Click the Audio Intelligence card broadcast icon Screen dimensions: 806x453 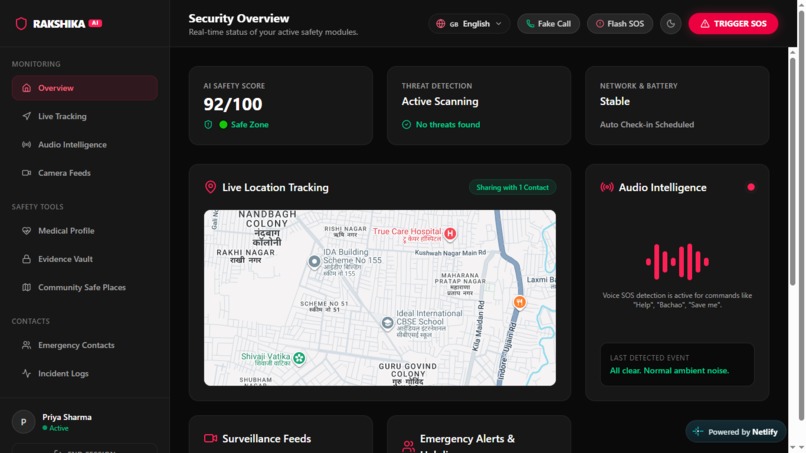(x=607, y=187)
